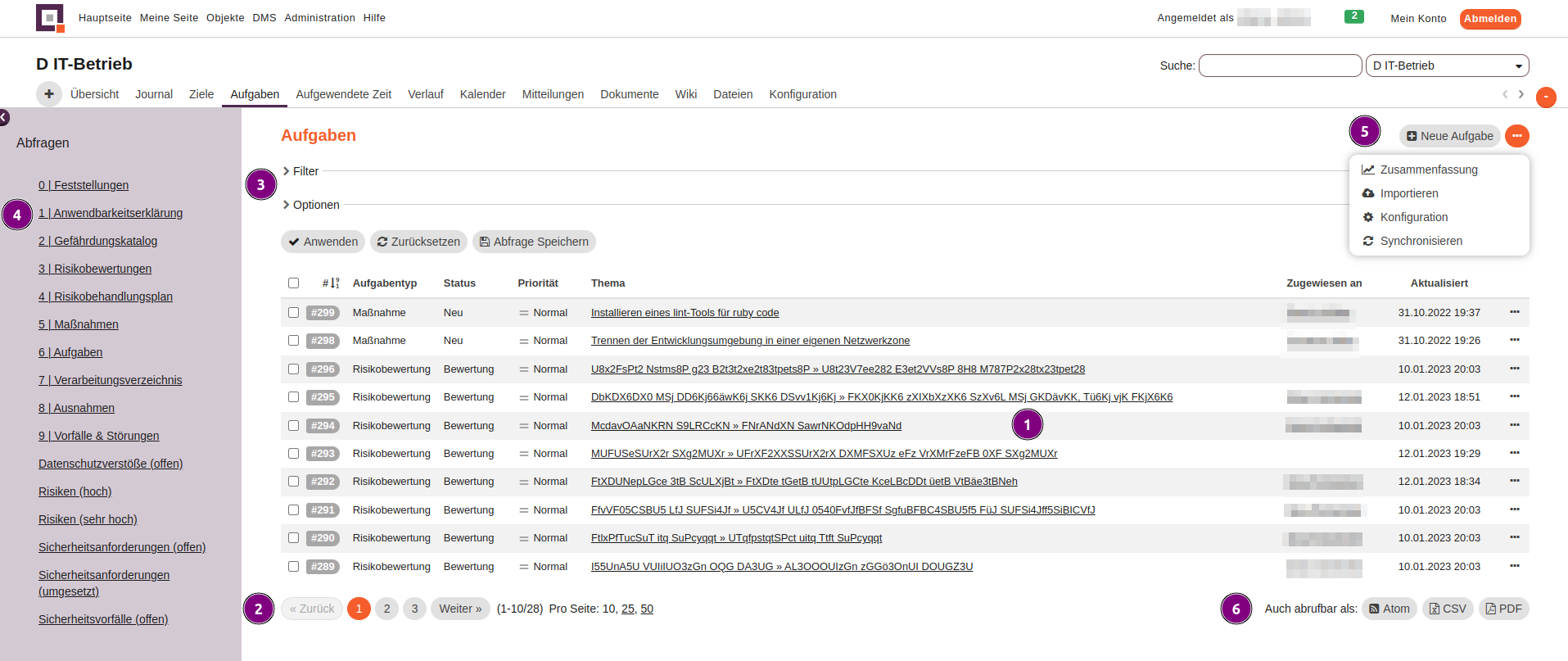Choose Importieren from the dropdown menu
Viewport: 1568px width, 661px height.
pyautogui.click(x=1408, y=193)
